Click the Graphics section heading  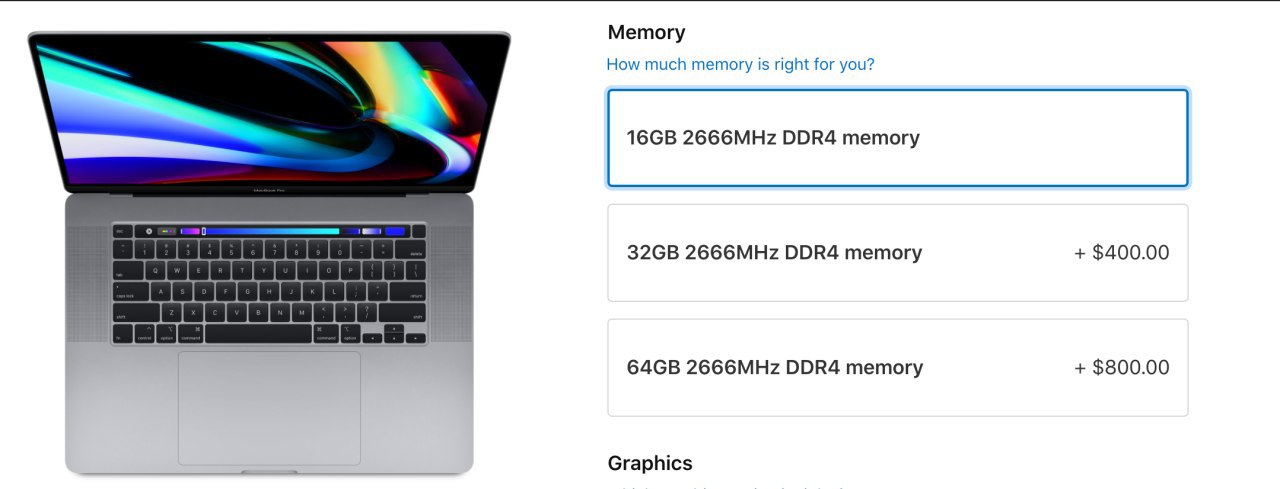coord(650,463)
